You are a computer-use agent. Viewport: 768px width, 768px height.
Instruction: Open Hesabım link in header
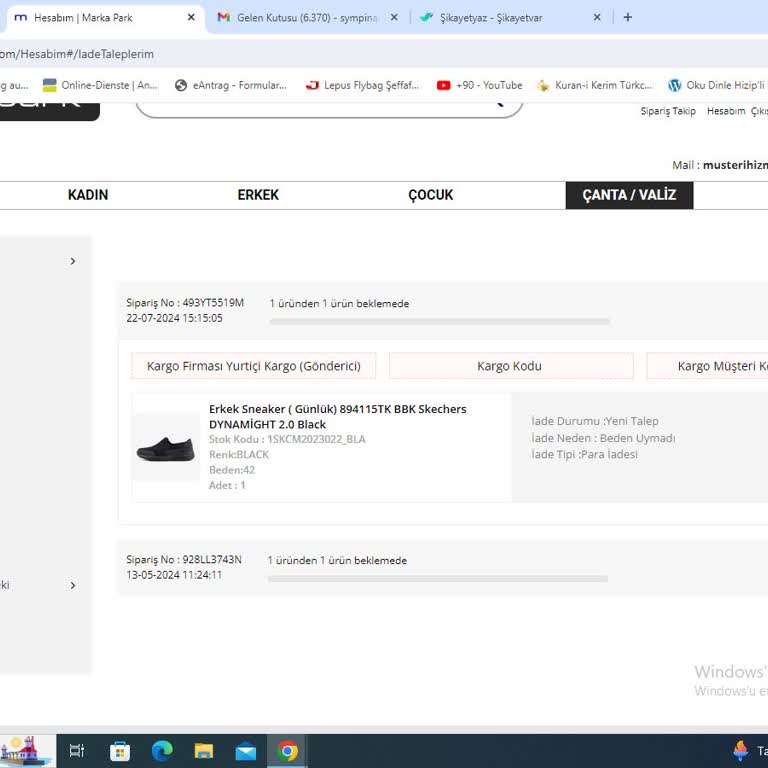pos(726,111)
